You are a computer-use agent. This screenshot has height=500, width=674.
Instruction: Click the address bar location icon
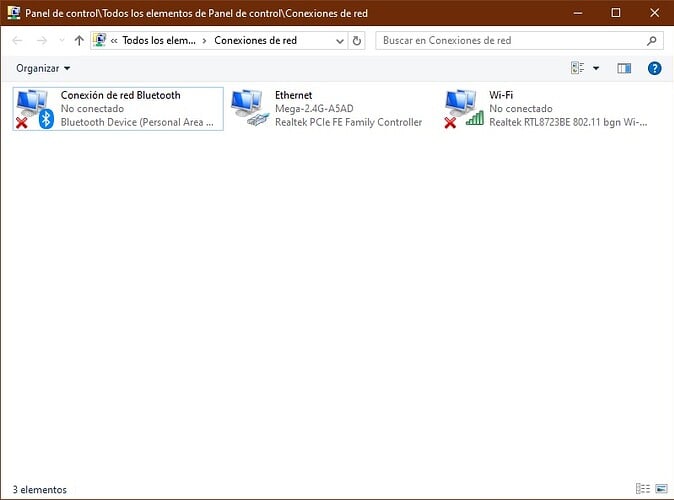point(100,40)
